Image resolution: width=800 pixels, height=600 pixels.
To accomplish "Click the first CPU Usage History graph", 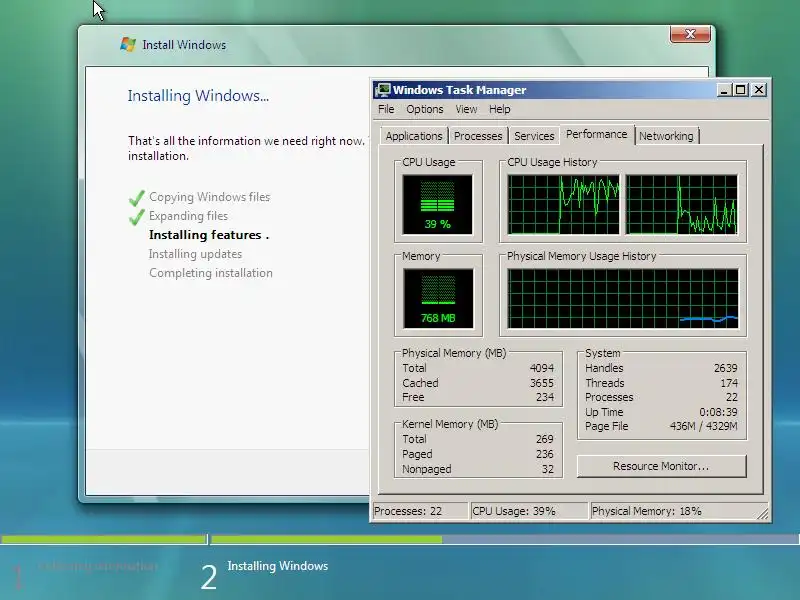I will click(563, 205).
